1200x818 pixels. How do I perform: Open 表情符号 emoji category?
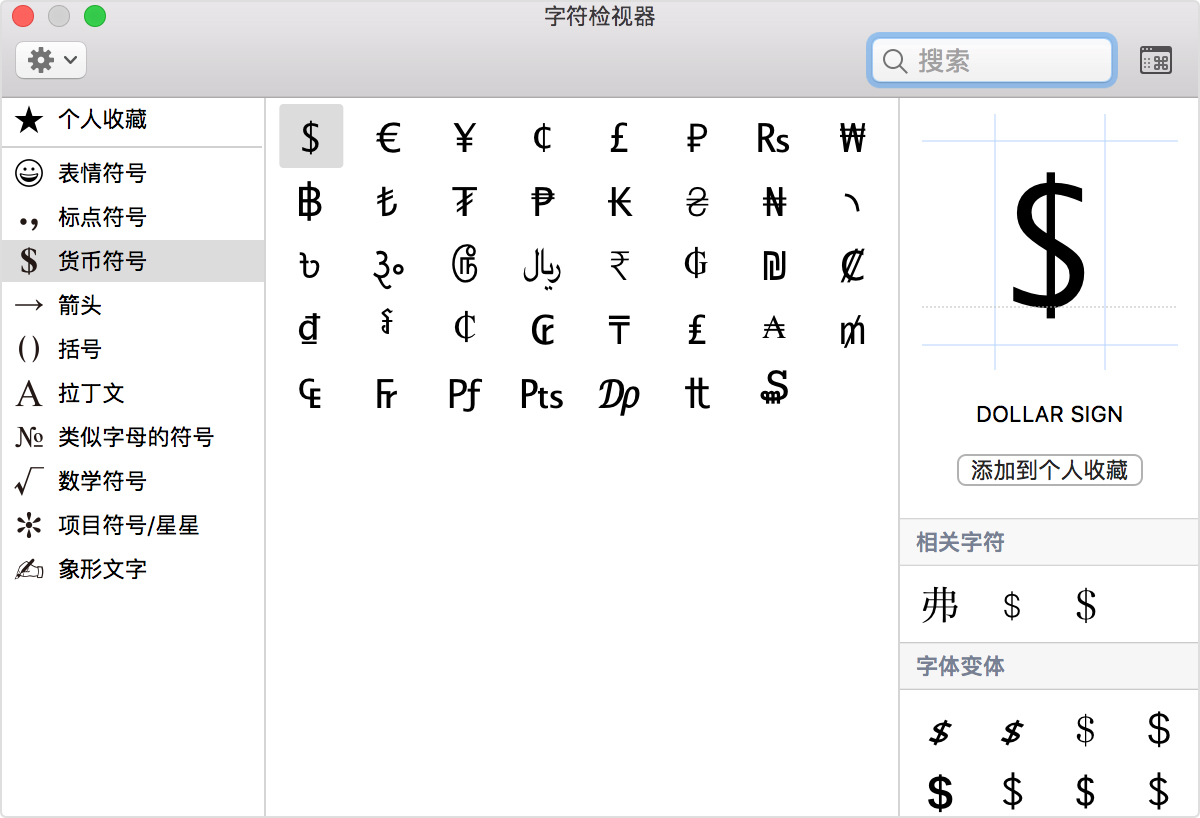pos(102,173)
